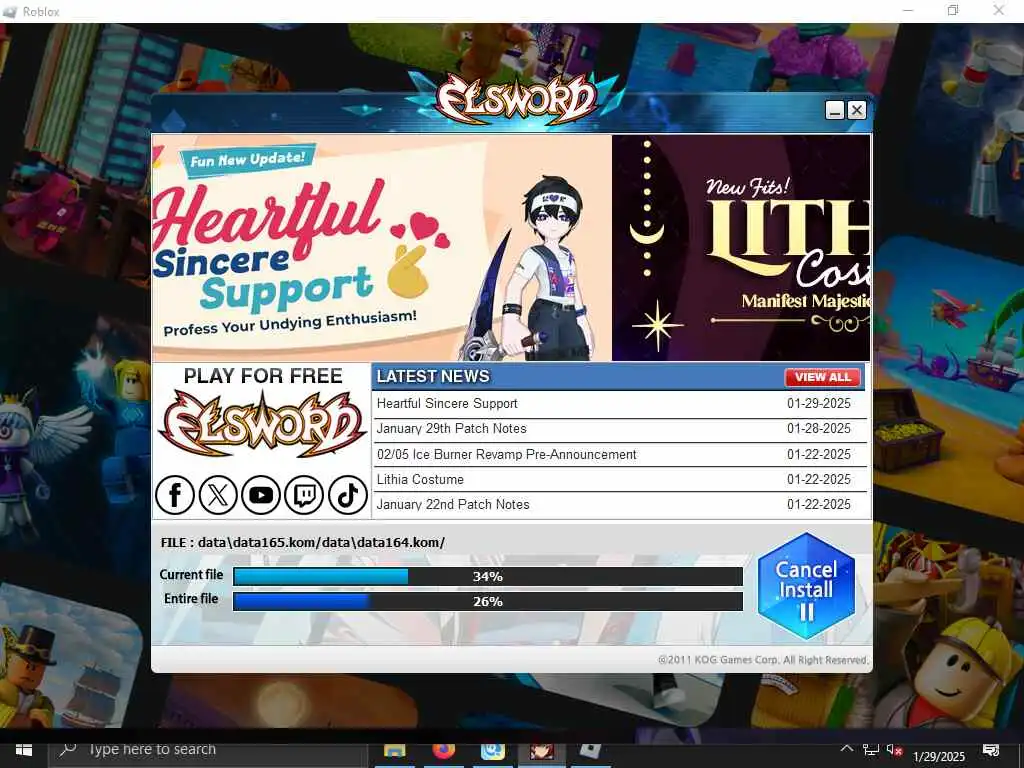Restore the Roblox window size
Image resolution: width=1024 pixels, height=768 pixels.
[x=953, y=10]
